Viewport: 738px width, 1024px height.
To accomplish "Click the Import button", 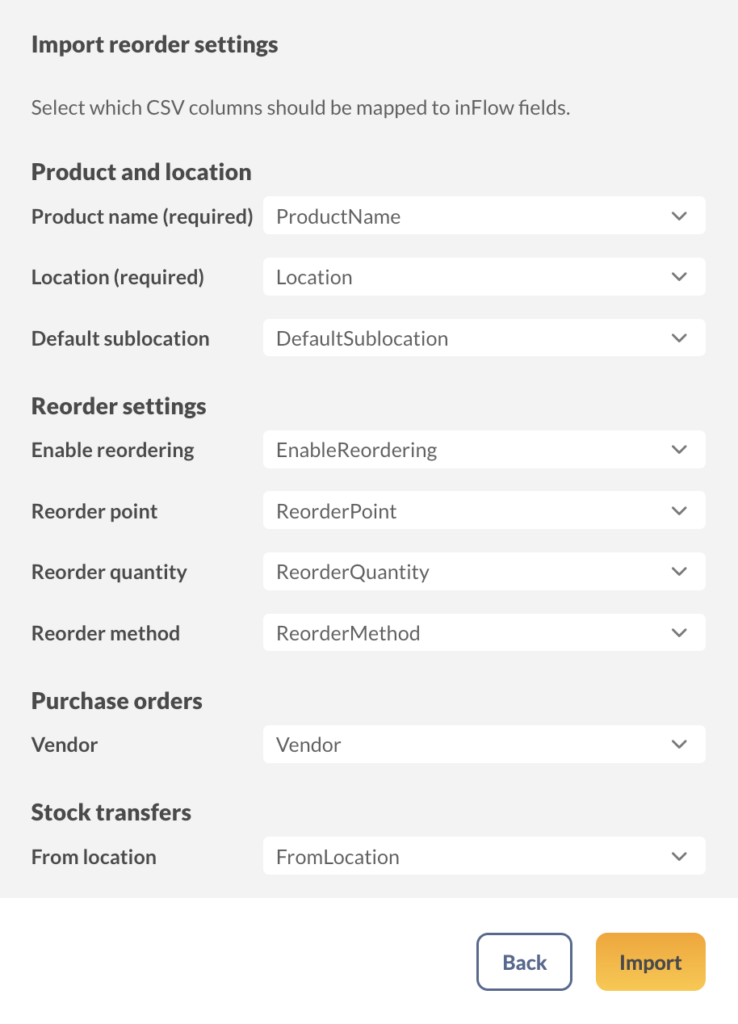I will tap(650, 961).
